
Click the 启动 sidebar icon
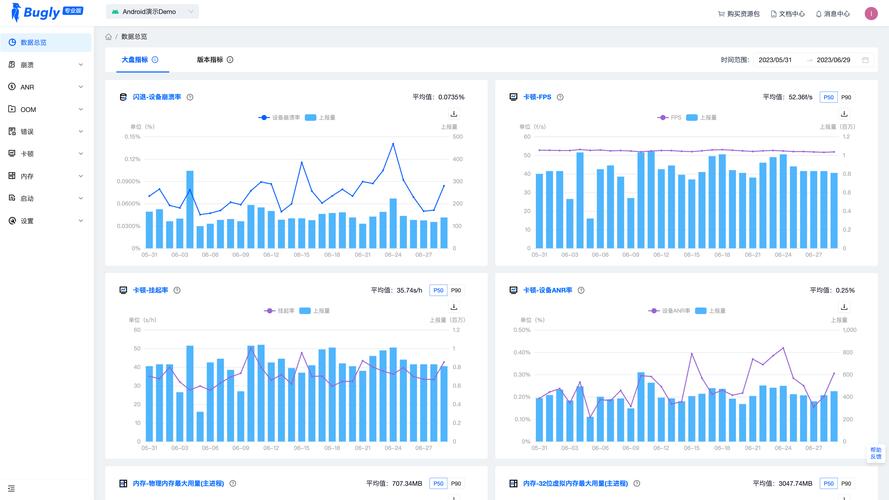pyautogui.click(x=12, y=198)
